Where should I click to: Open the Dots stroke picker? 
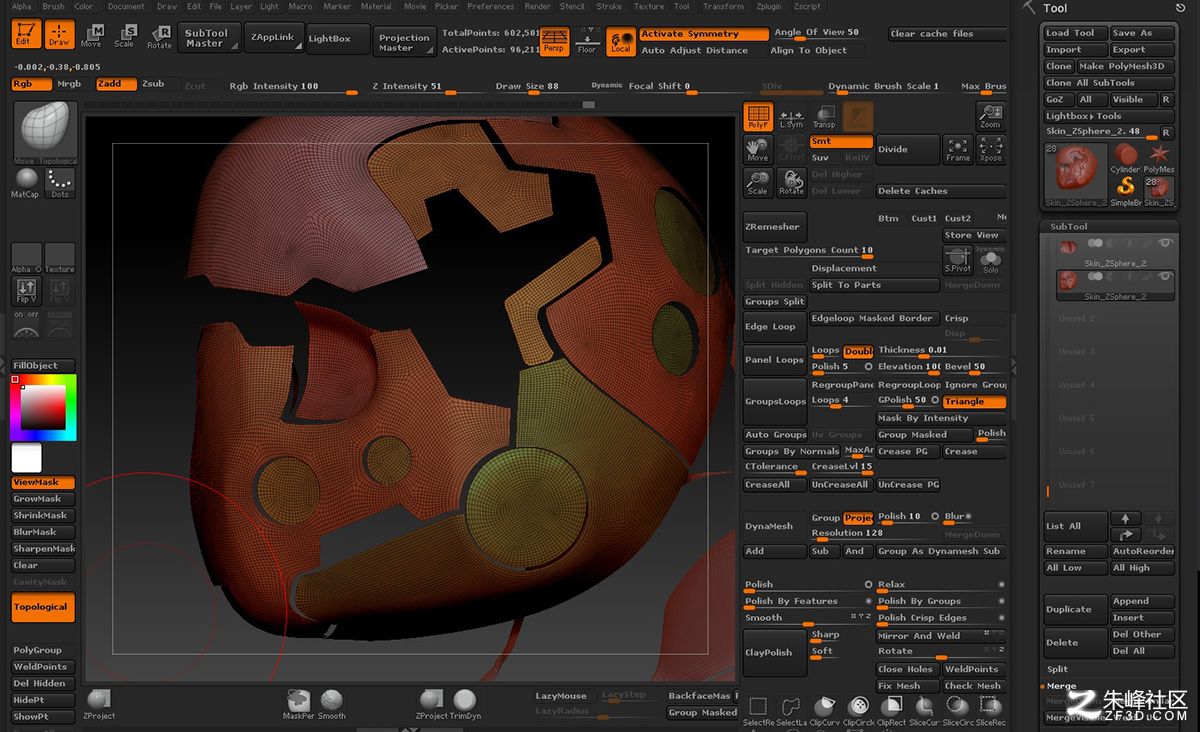60,183
